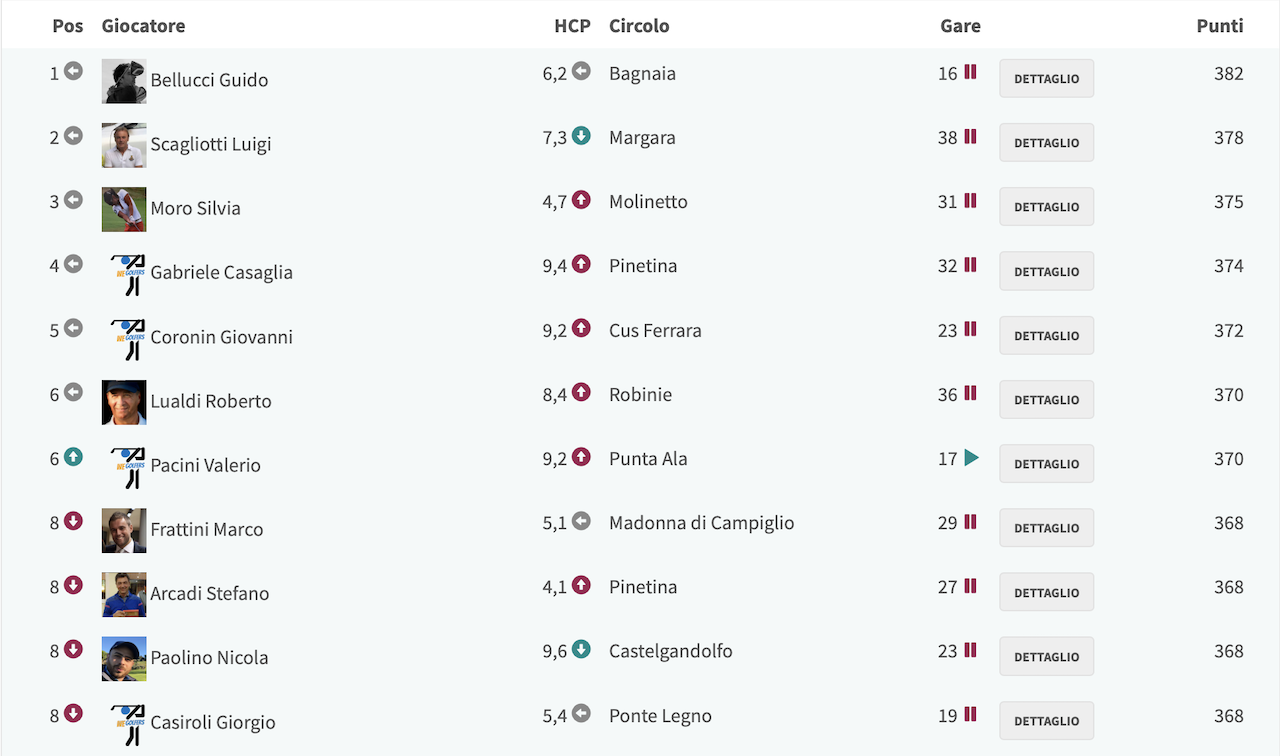Image resolution: width=1280 pixels, height=756 pixels.
Task: Sort by the Punti column header
Action: 1219,26
